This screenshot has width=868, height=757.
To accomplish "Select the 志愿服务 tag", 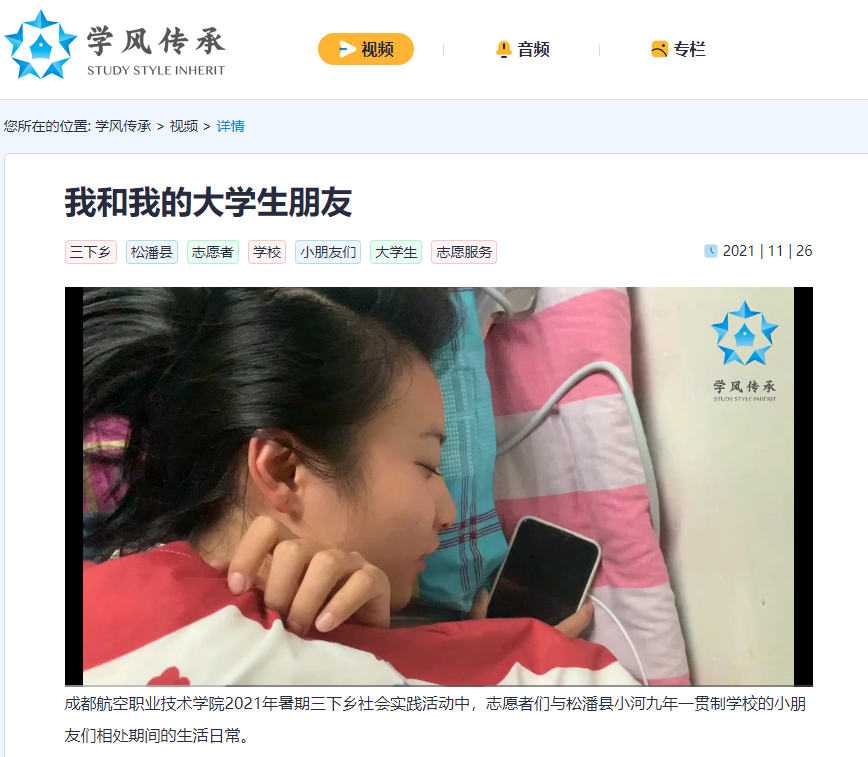I will [464, 252].
